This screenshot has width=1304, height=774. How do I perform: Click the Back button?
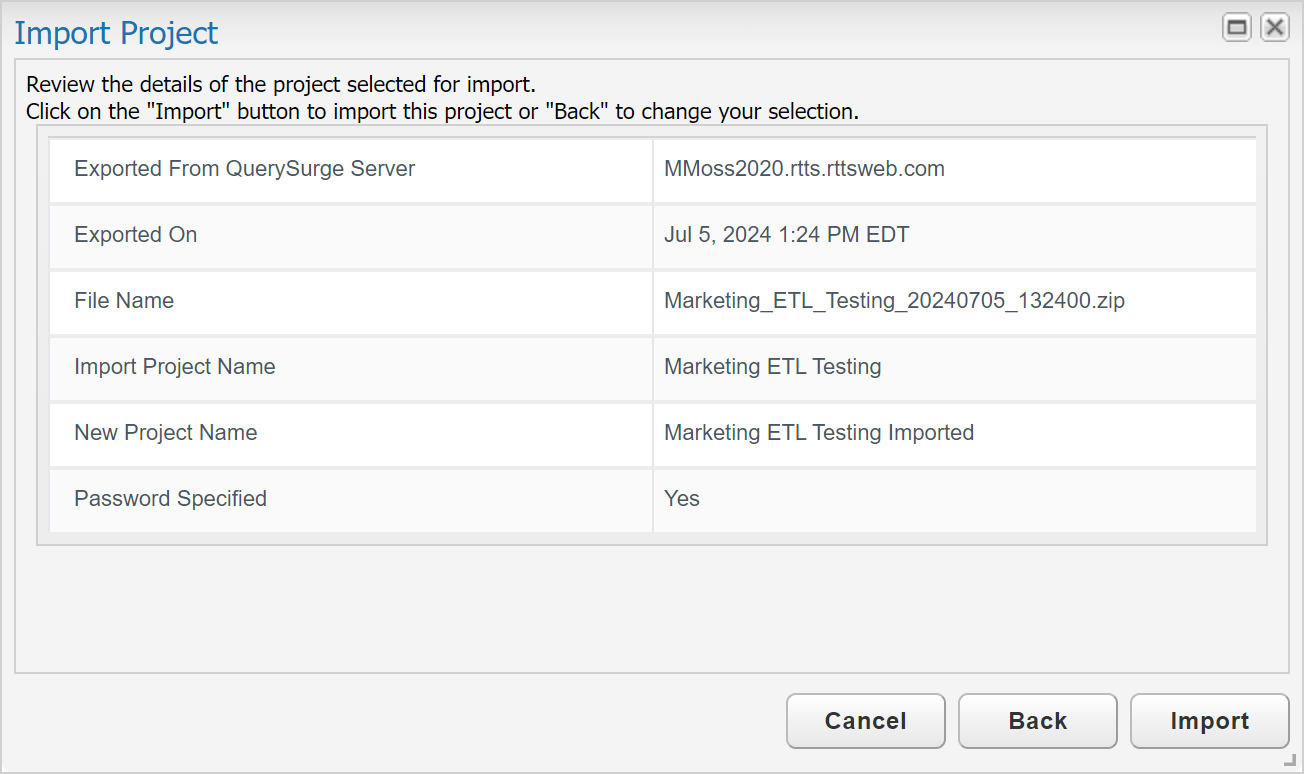pyautogui.click(x=1037, y=721)
